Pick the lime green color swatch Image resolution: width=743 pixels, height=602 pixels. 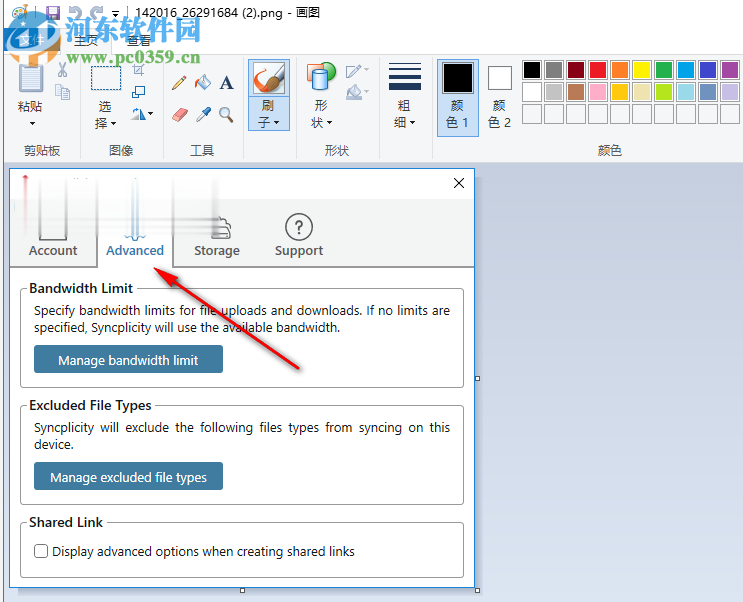[x=664, y=92]
